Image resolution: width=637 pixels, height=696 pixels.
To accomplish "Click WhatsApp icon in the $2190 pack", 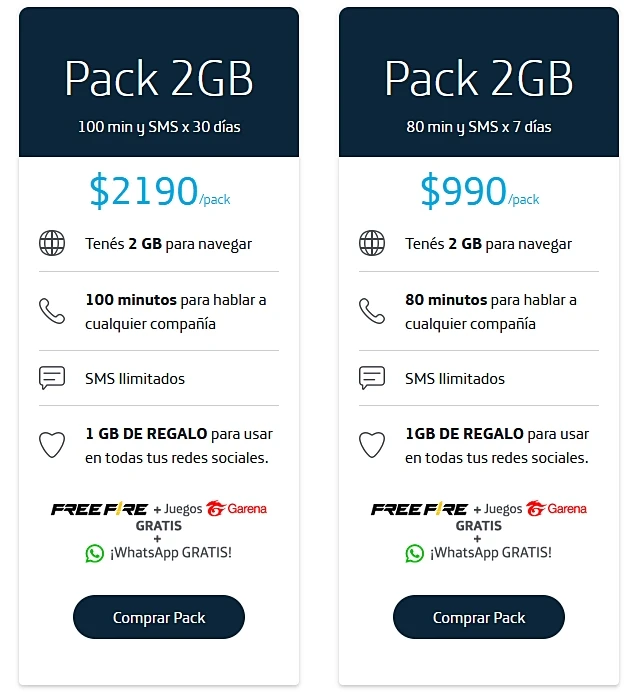I will [94, 552].
